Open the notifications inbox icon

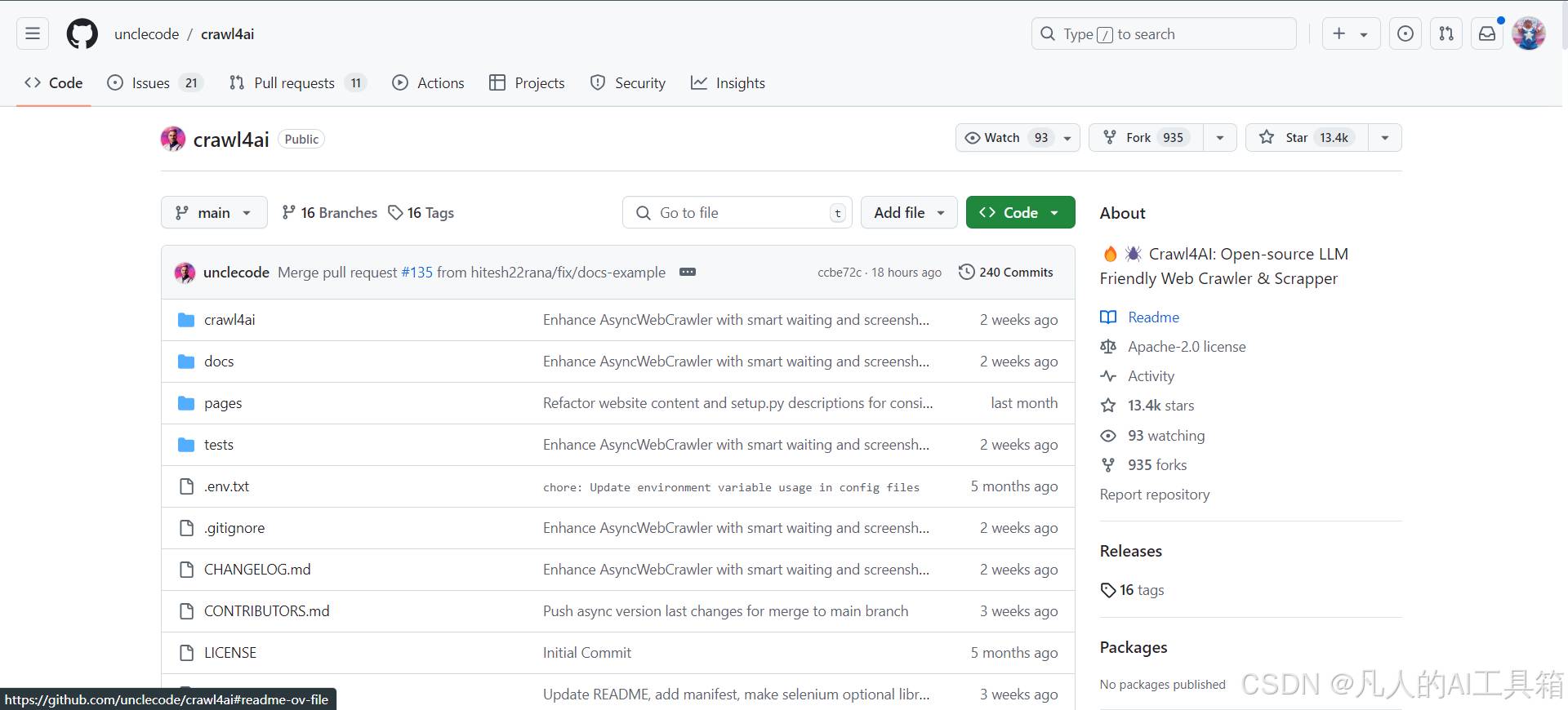pyautogui.click(x=1487, y=33)
